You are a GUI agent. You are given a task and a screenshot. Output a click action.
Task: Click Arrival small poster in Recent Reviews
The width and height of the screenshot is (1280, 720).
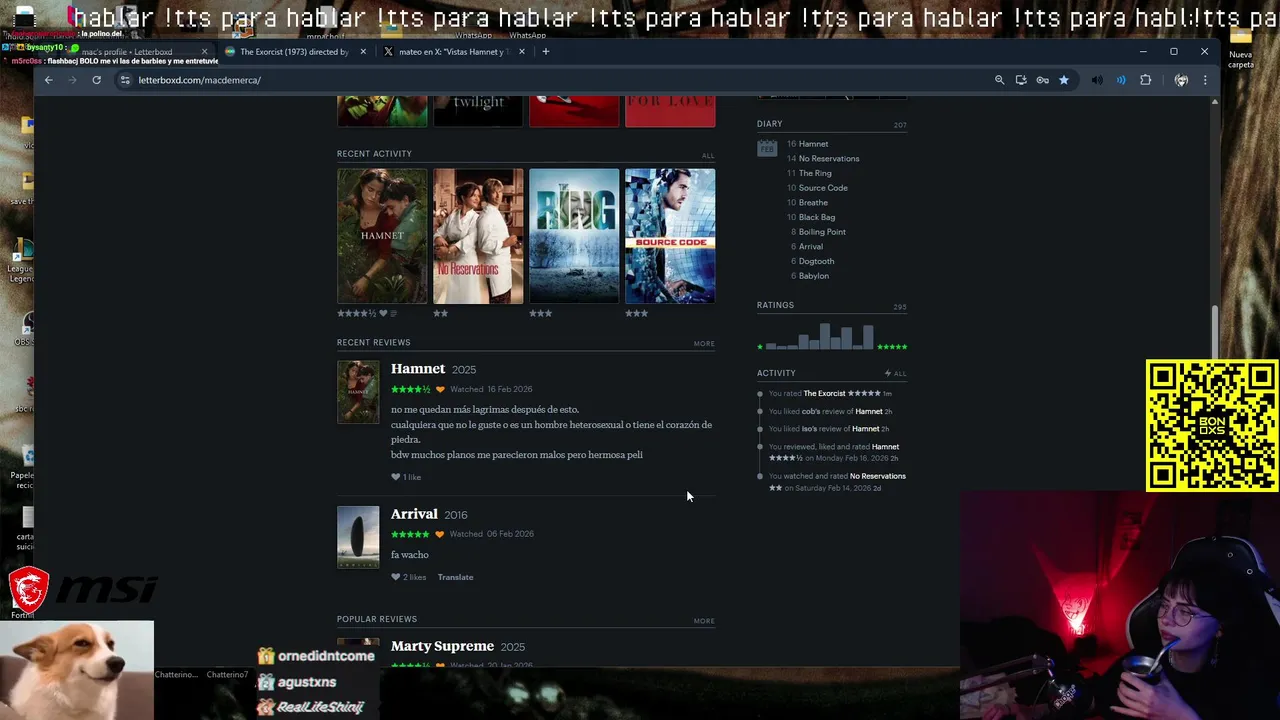click(x=358, y=537)
